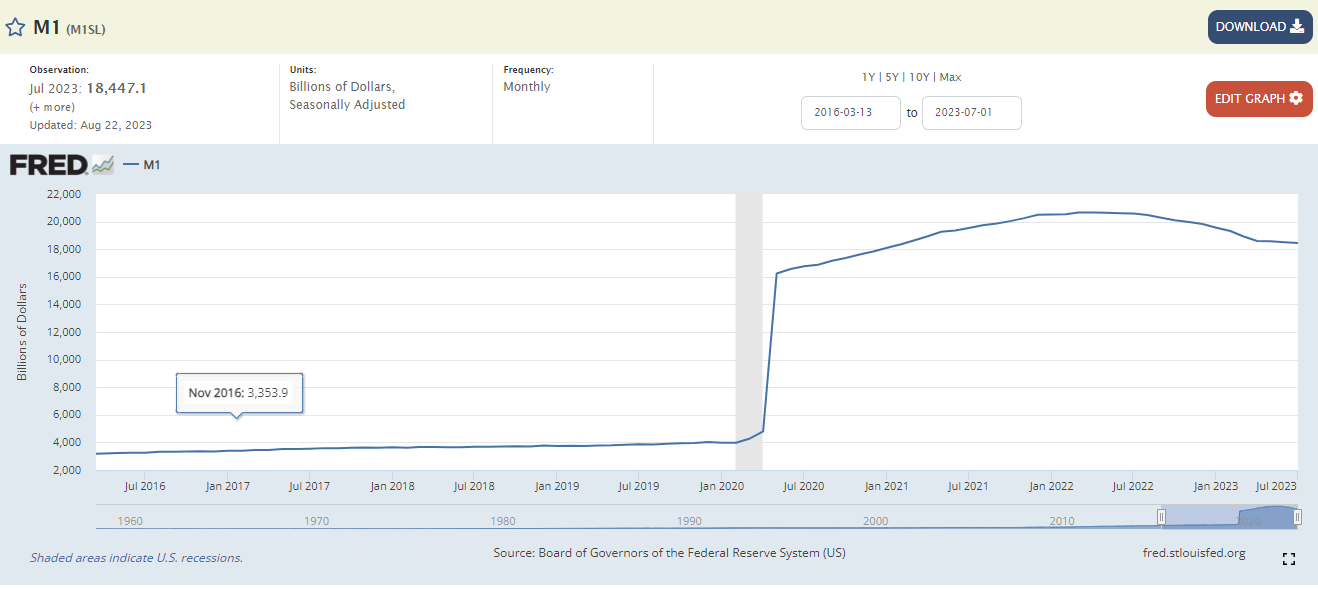Screen dimensions: 1318x589
Task: Select the 1Y date range
Action: pyautogui.click(x=868, y=77)
